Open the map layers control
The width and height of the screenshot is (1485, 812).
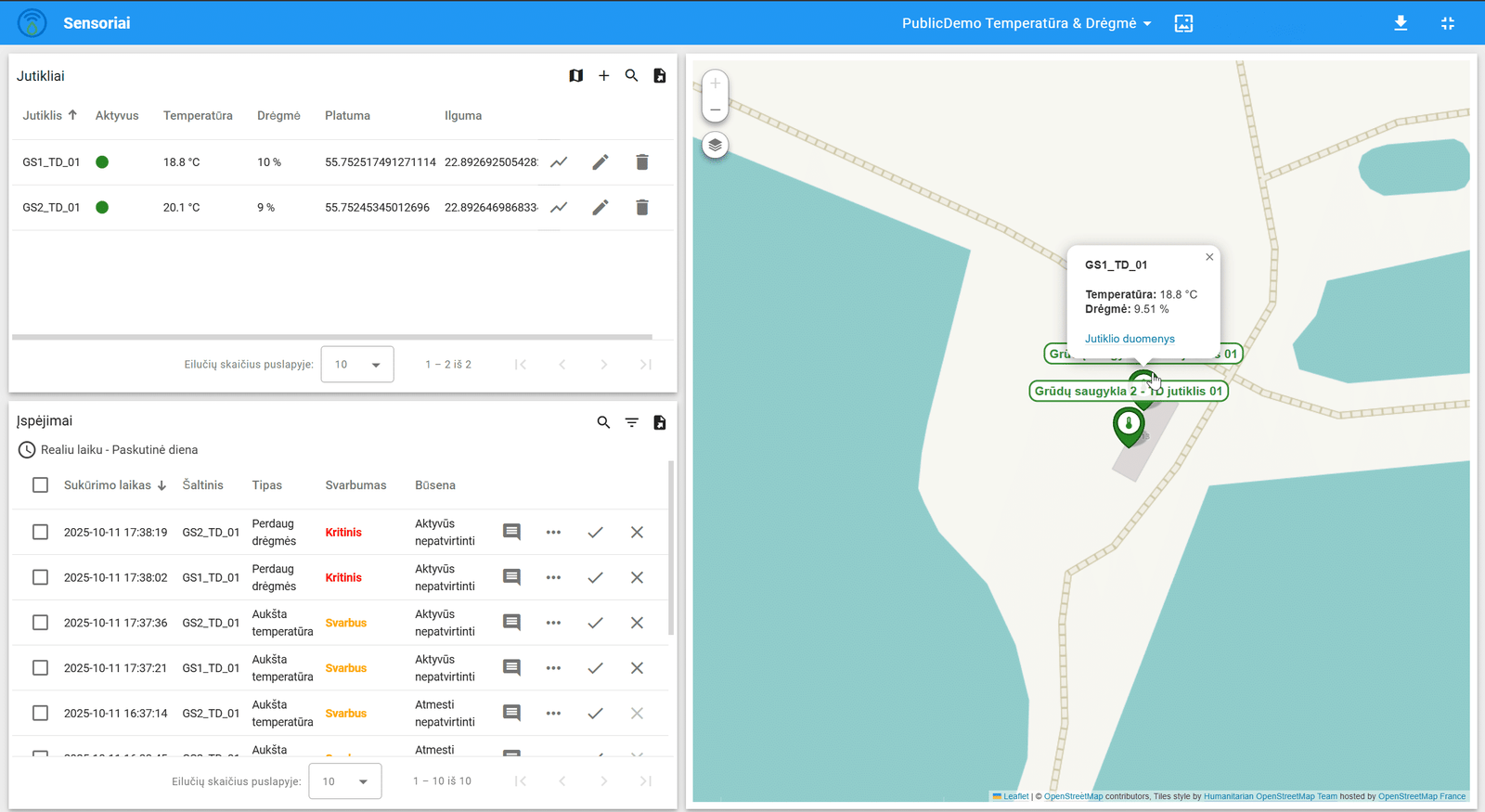[x=715, y=146]
